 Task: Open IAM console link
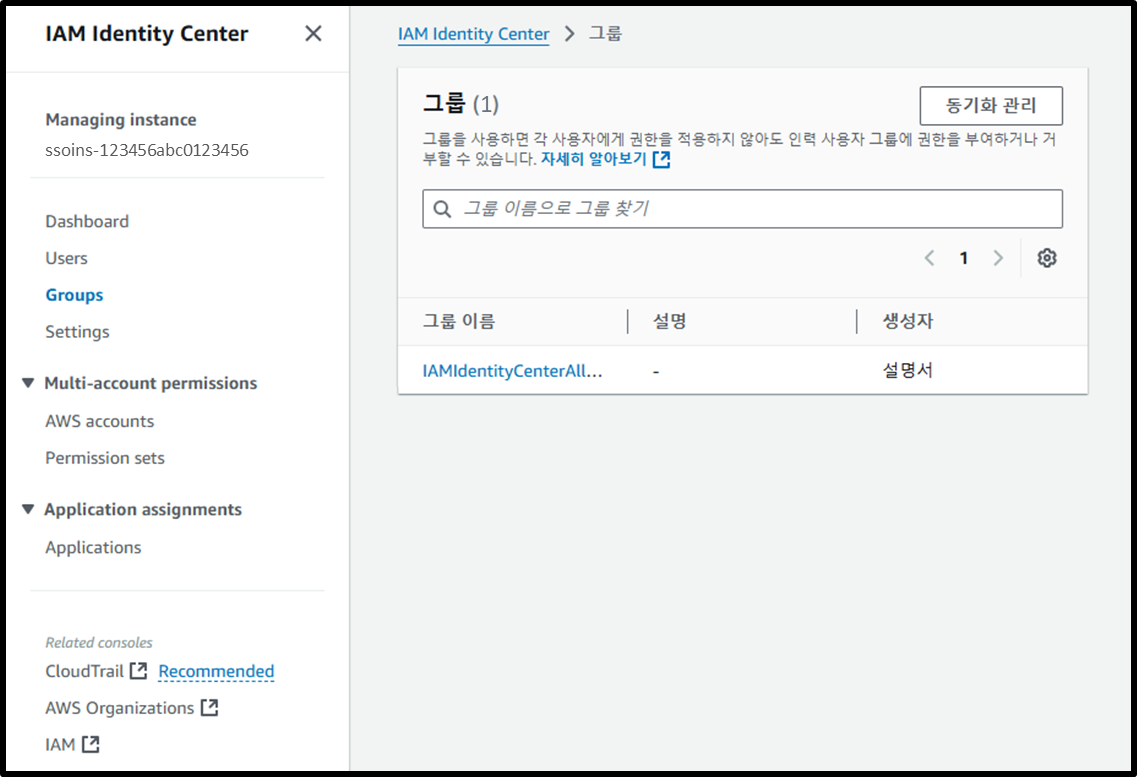point(60,744)
